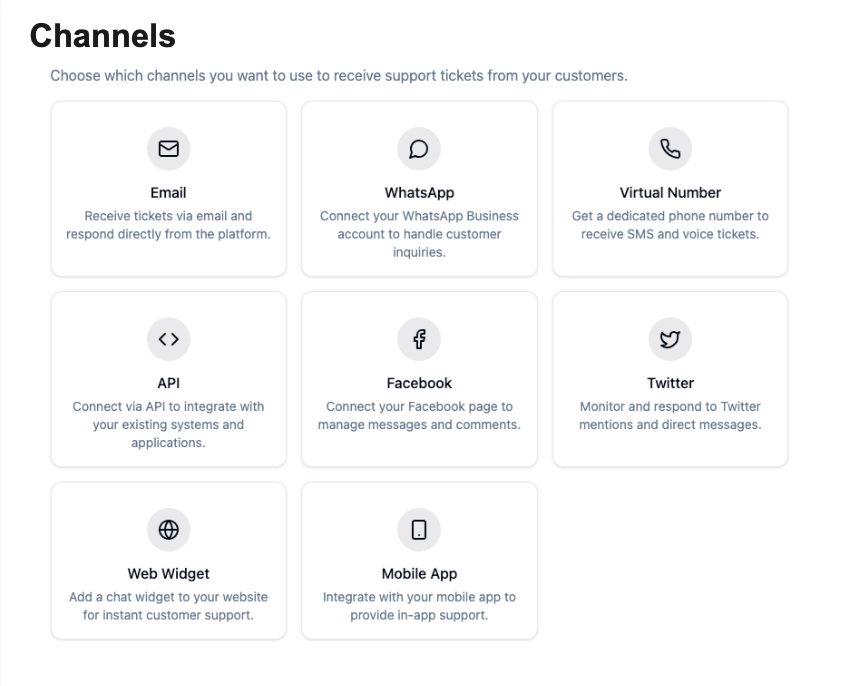
Task: Click the Web Widget globe icon
Action: point(168,529)
